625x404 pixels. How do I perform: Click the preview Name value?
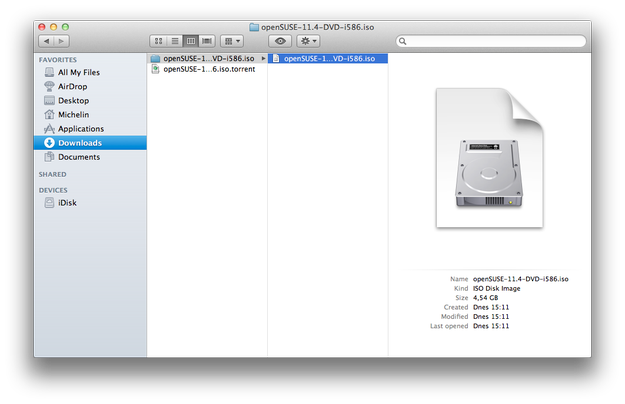pos(521,279)
